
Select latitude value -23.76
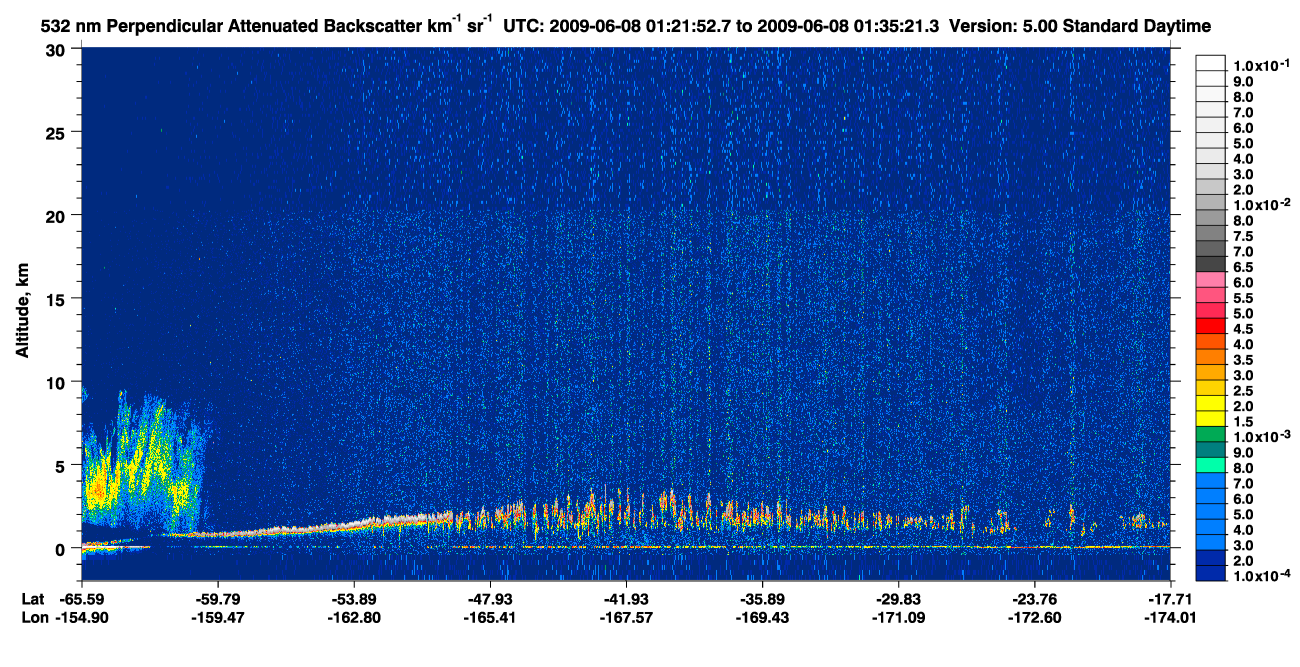point(1035,598)
